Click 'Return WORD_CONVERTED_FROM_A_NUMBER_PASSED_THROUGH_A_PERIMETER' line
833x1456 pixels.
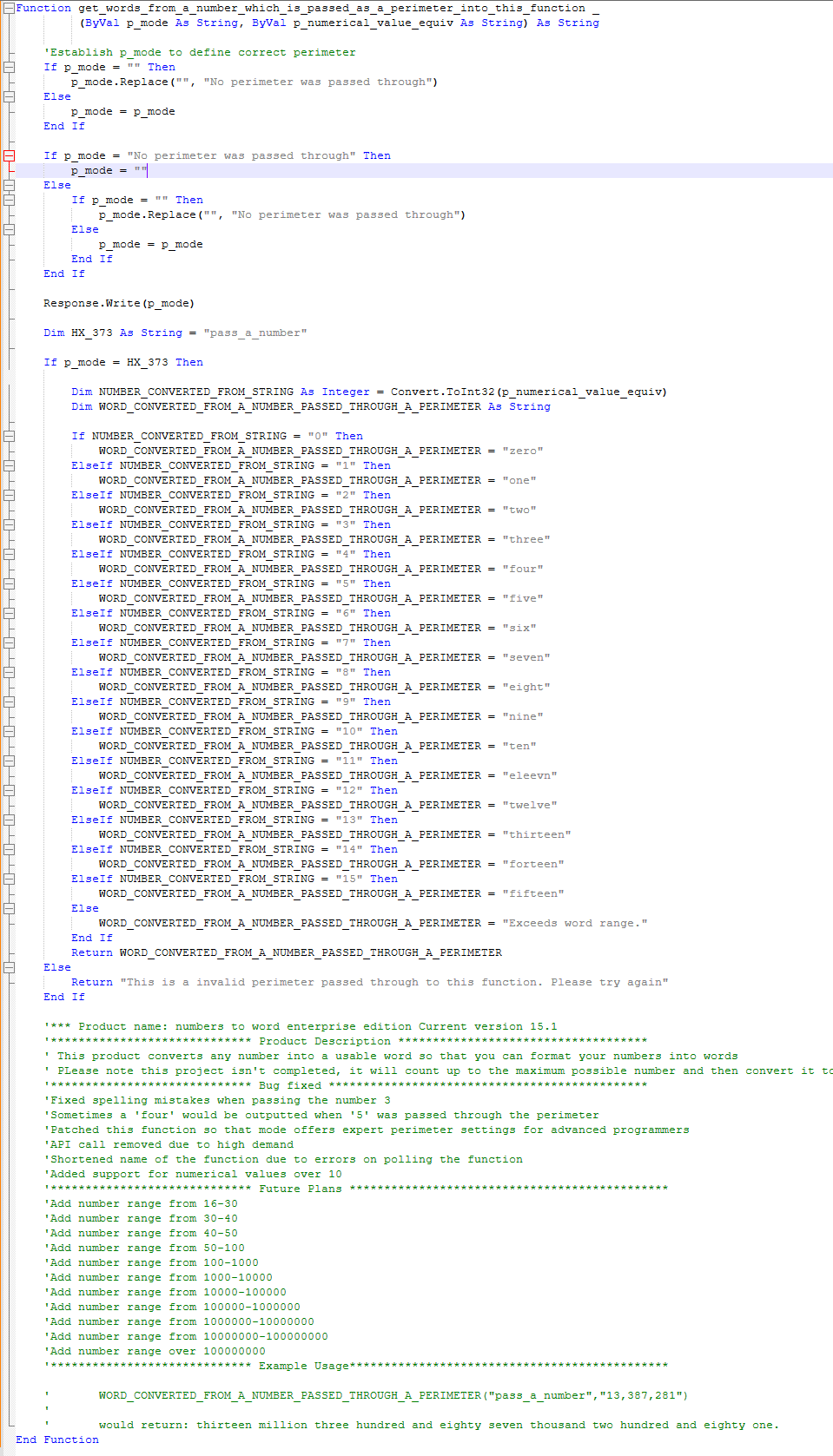[287, 952]
